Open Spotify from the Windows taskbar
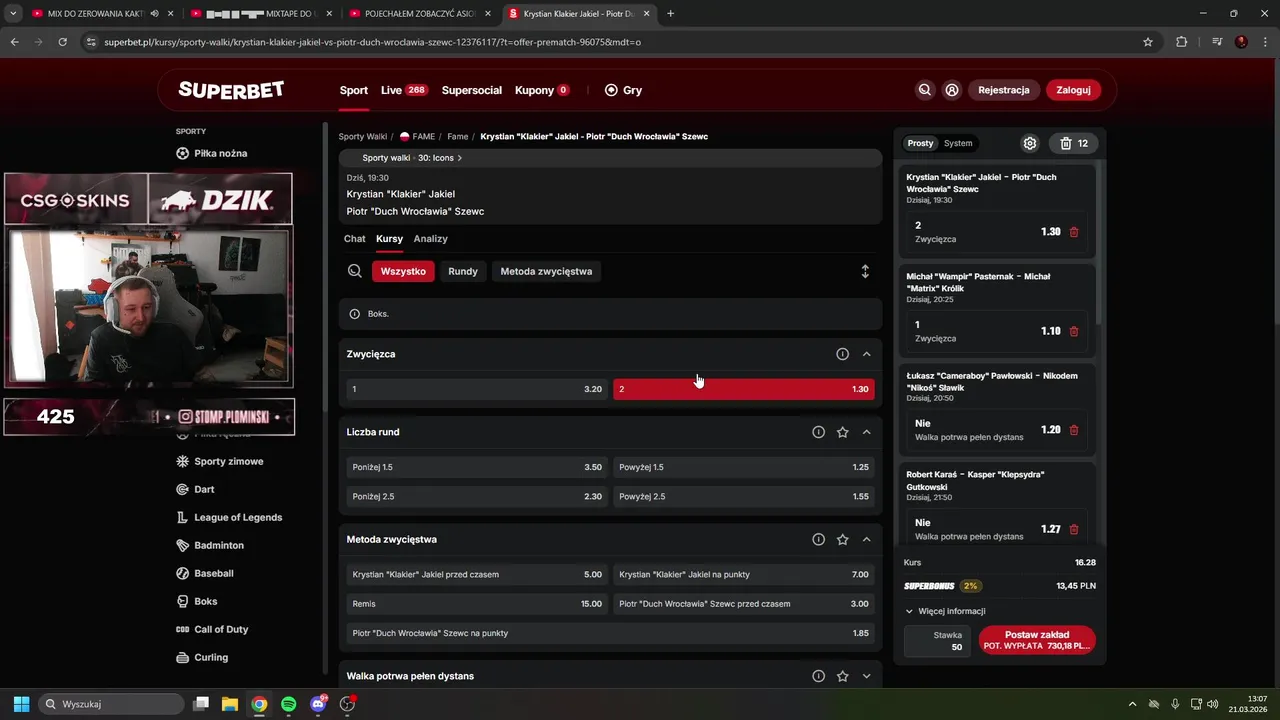The image size is (1280, 720). (289, 704)
